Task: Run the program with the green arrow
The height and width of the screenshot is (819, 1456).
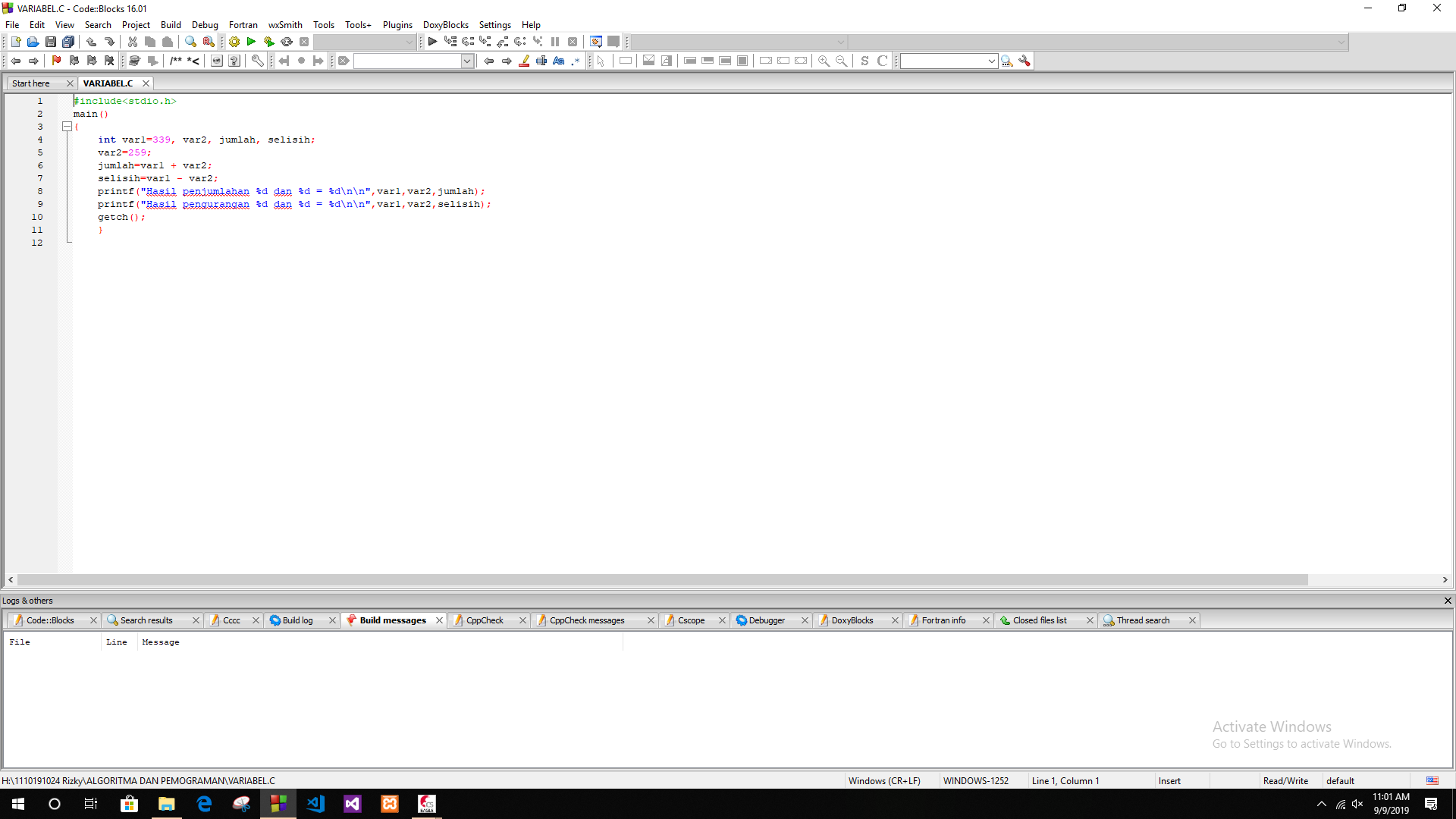Action: pos(251,42)
